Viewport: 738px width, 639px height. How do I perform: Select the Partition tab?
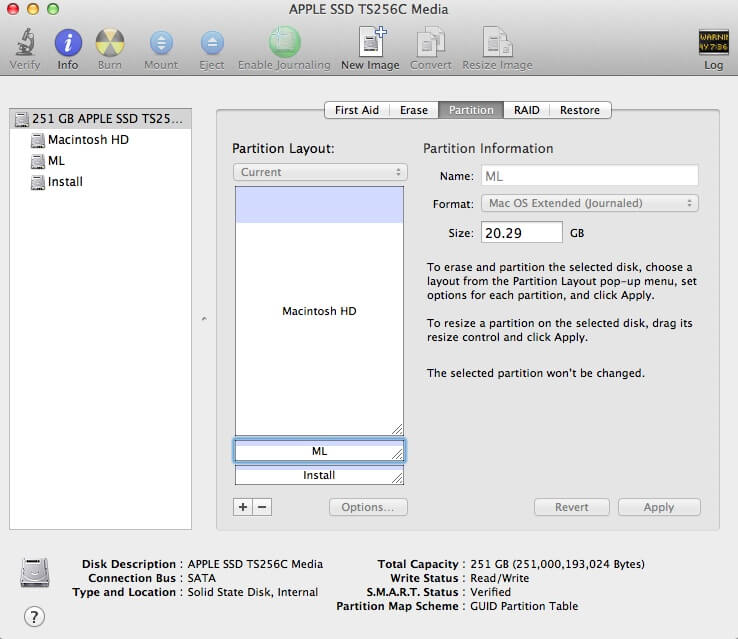point(471,110)
